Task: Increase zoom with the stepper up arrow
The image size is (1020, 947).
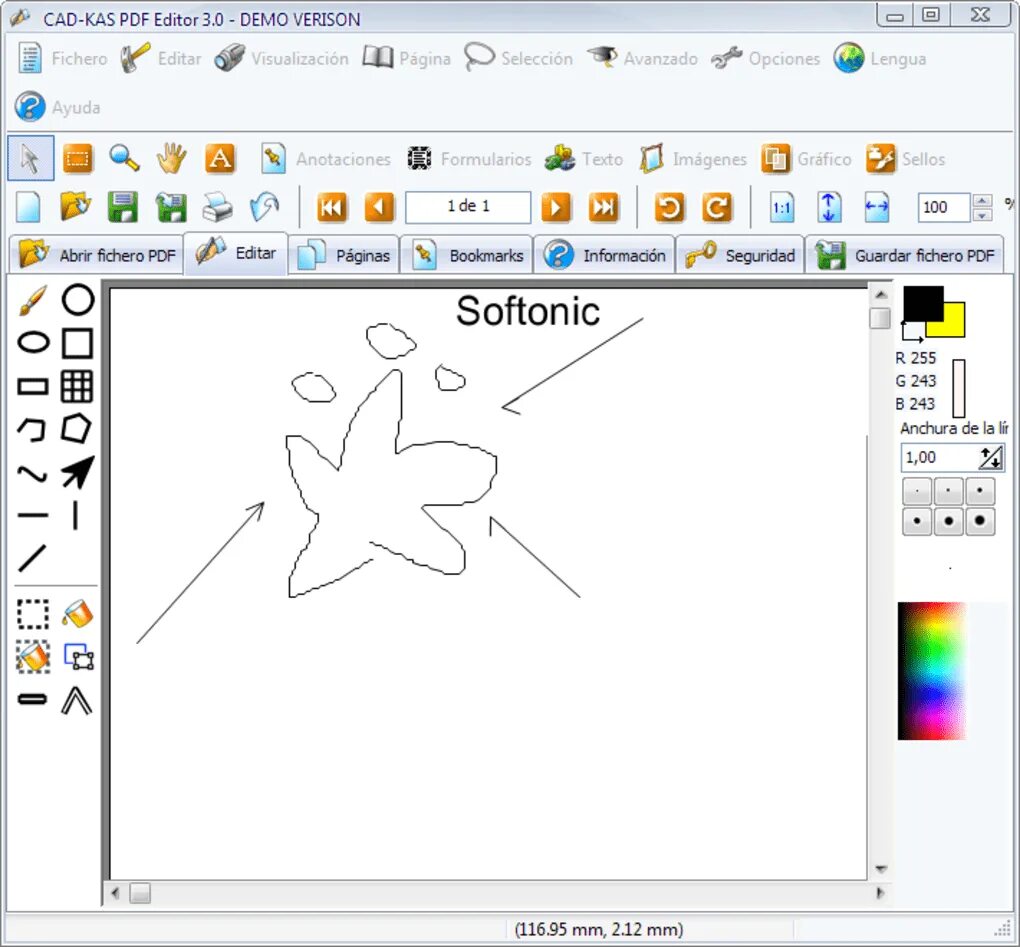Action: (x=983, y=200)
